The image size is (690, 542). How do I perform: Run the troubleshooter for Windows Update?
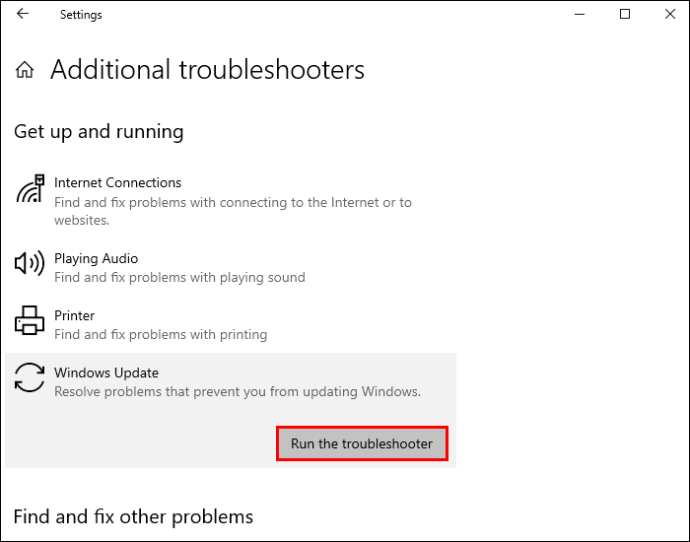(x=361, y=444)
